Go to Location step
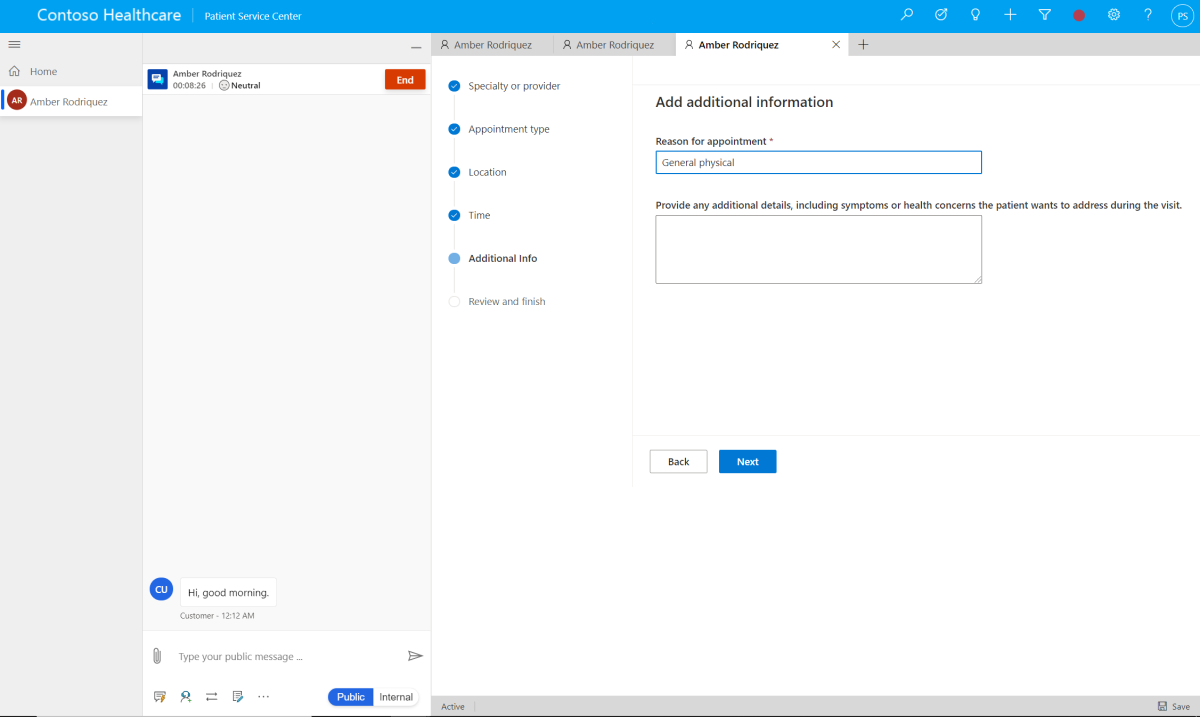This screenshot has height=717, width=1200. pos(487,172)
